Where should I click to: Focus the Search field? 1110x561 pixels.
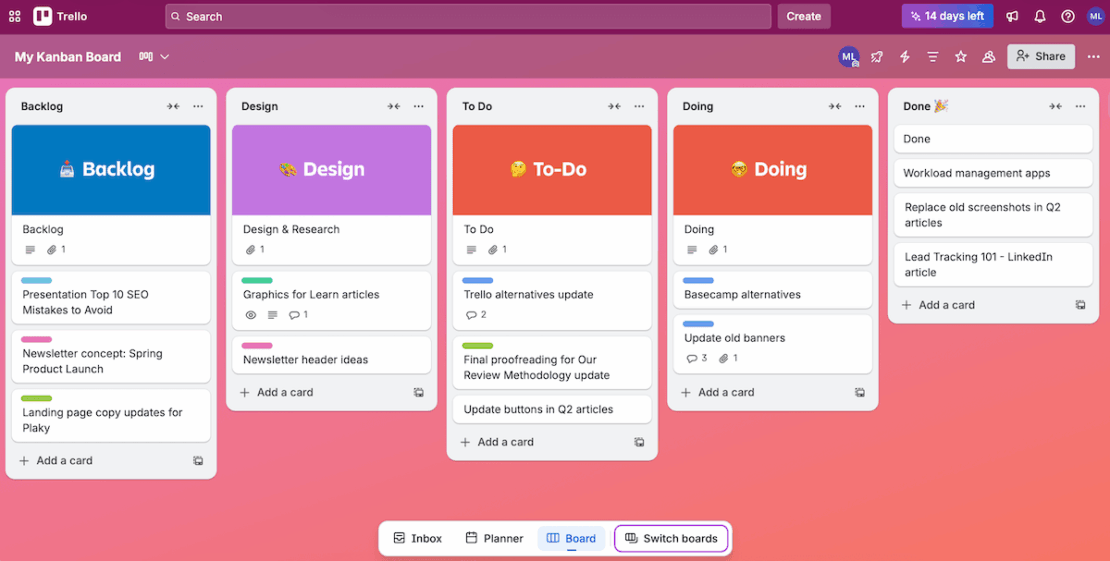click(468, 16)
